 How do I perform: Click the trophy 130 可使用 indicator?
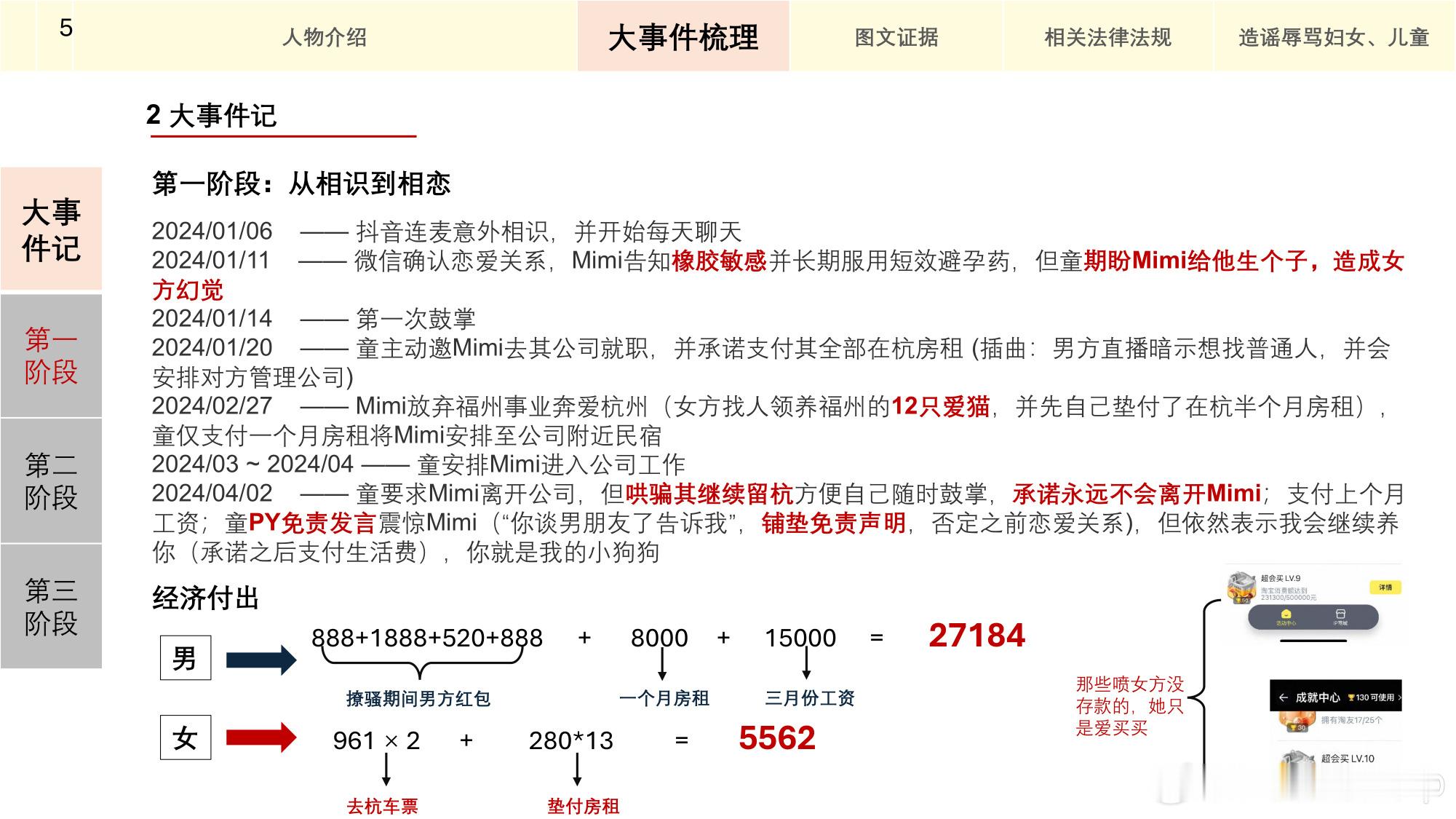[x=1371, y=697]
